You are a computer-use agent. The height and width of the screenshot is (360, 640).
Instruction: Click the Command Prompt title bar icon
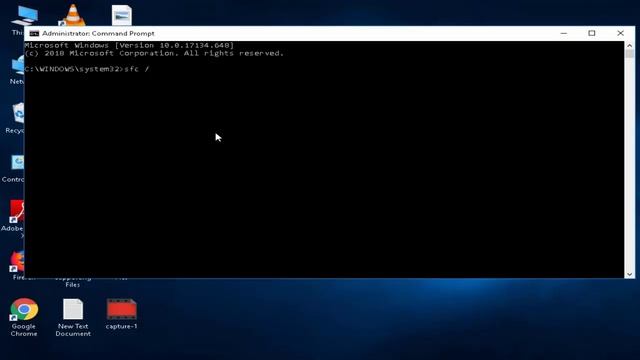pos(34,33)
